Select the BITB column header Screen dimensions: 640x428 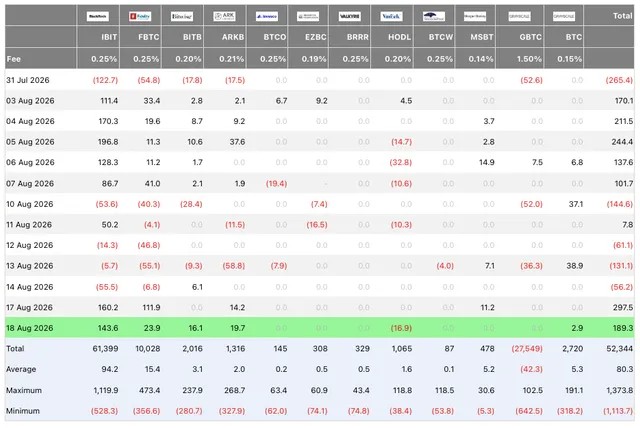tap(192, 37)
